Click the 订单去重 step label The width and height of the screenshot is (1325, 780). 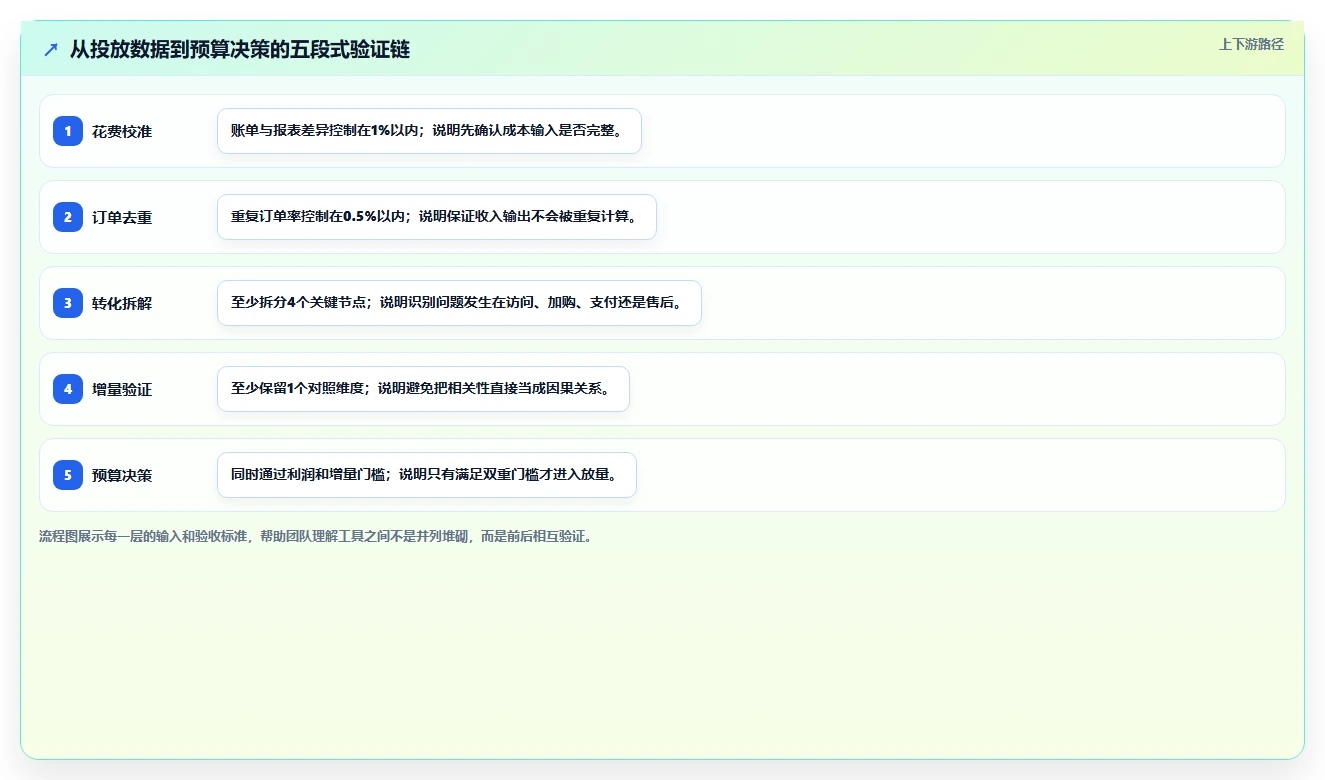(x=122, y=217)
